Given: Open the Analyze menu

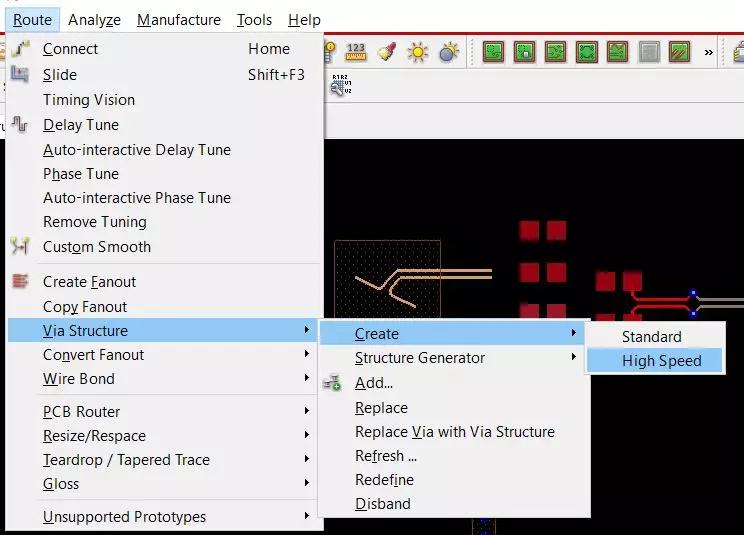Looking at the screenshot, I should (94, 20).
